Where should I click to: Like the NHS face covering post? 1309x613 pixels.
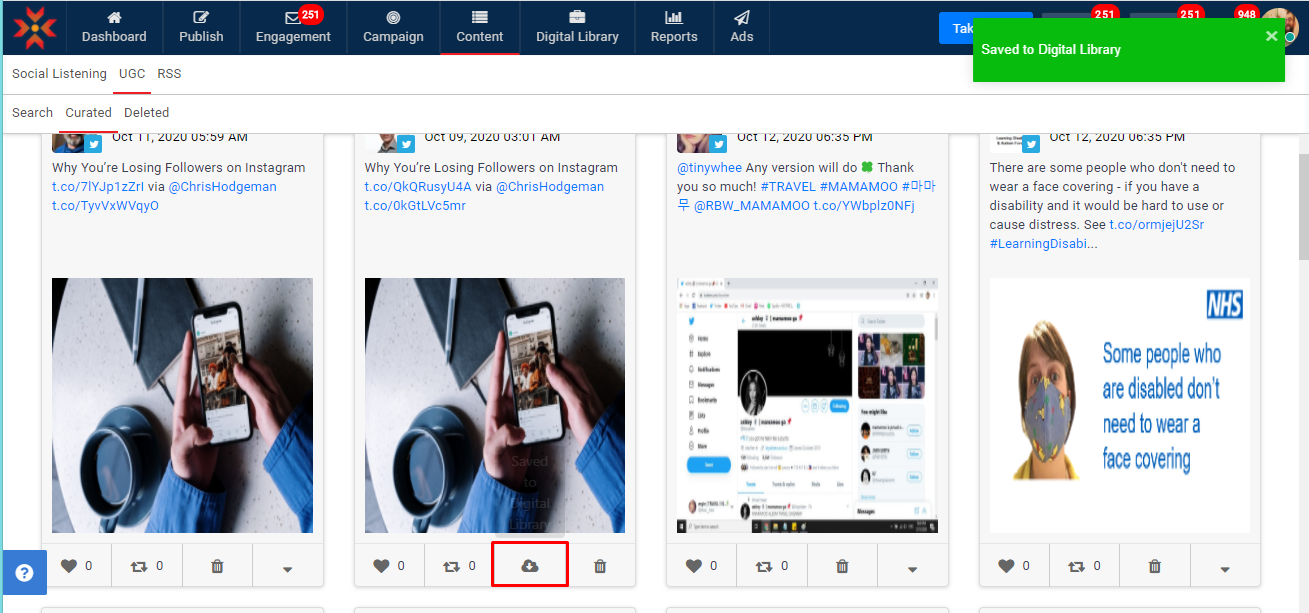(x=1014, y=566)
